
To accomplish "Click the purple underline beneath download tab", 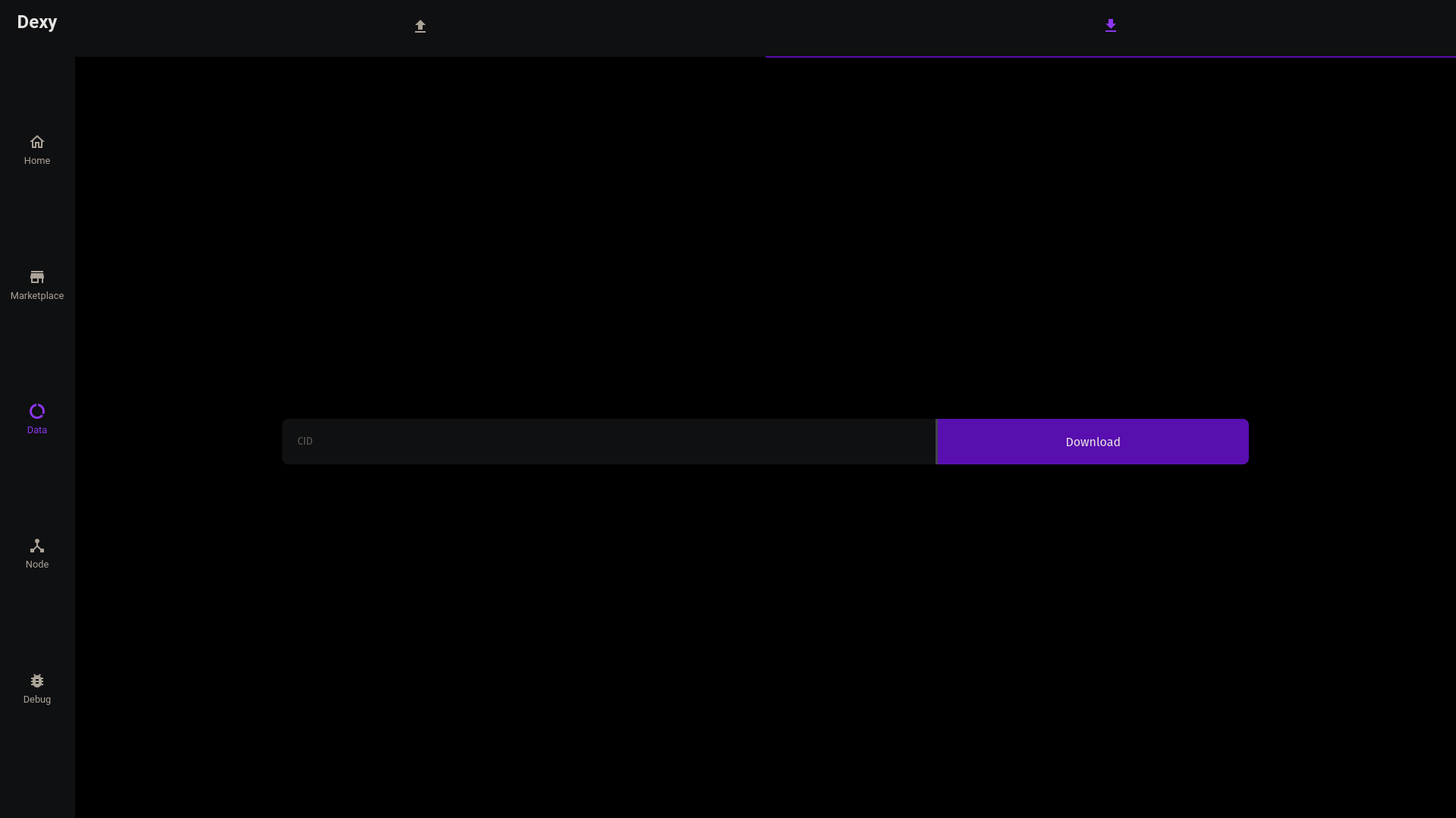I will (1111, 56).
